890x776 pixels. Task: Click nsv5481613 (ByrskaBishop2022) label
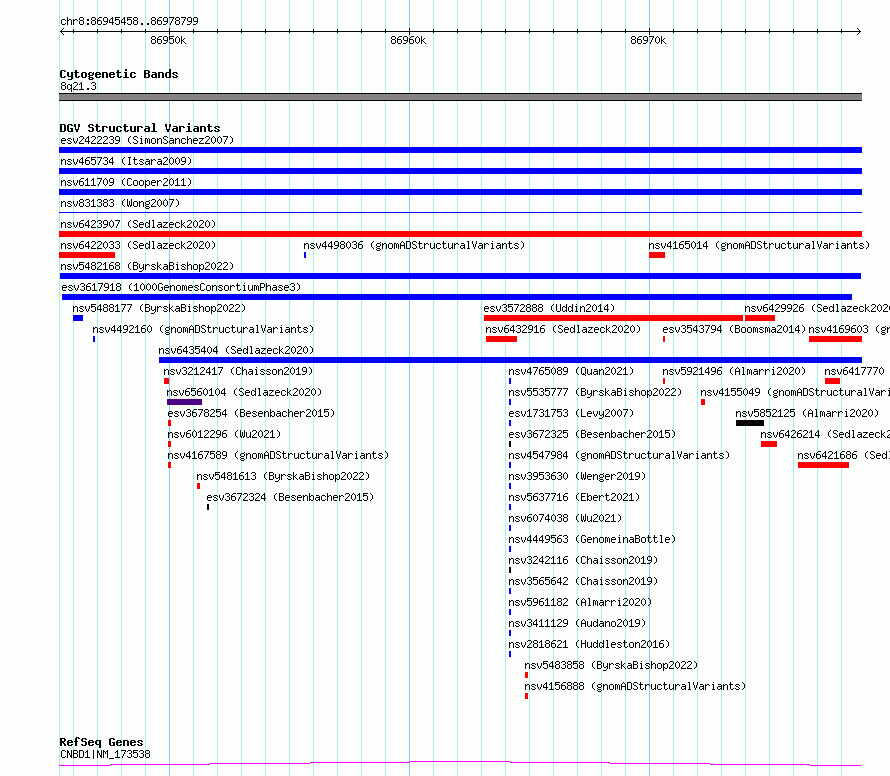coord(283,476)
